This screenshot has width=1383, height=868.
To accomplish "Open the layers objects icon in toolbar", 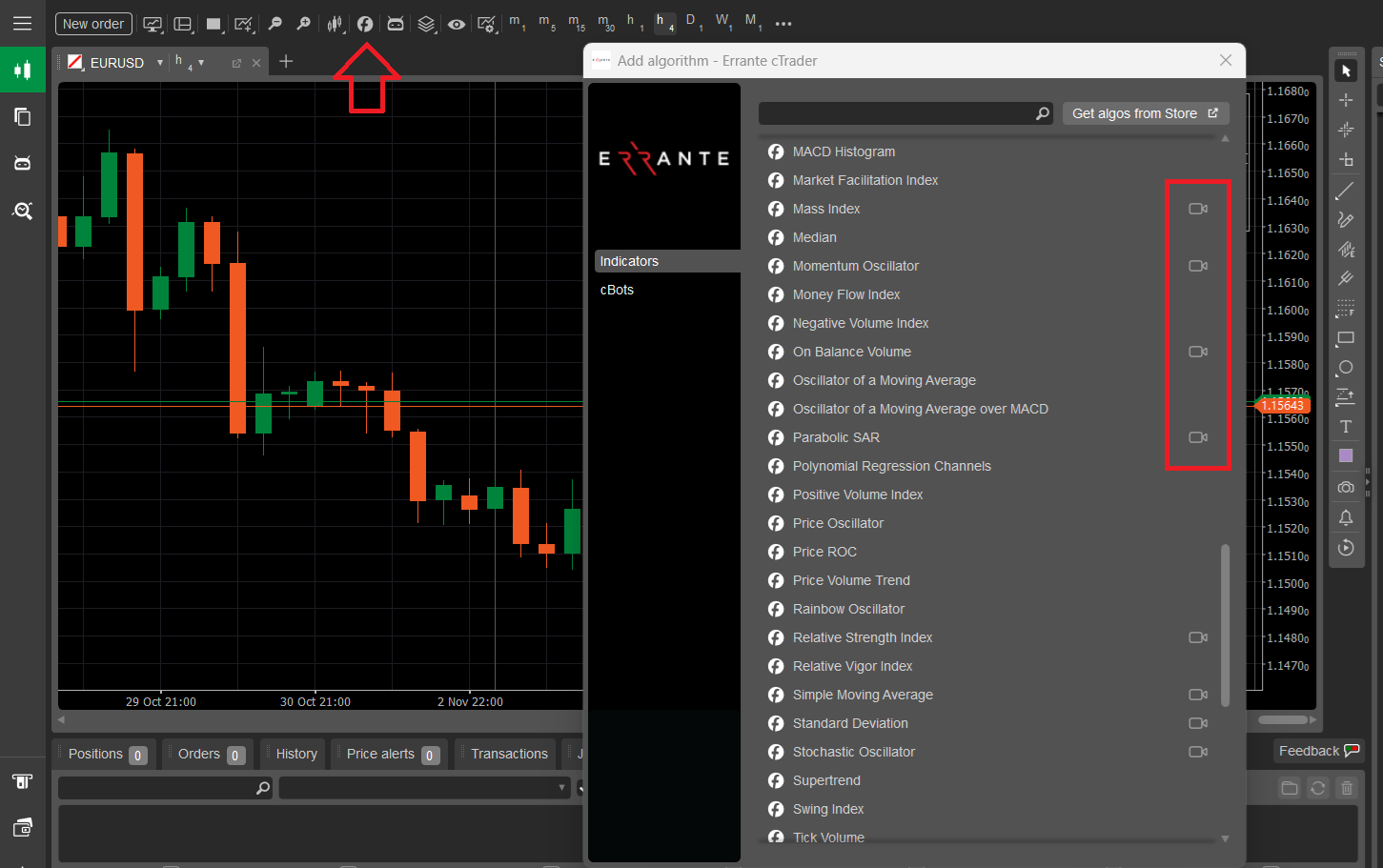I will [x=426, y=24].
